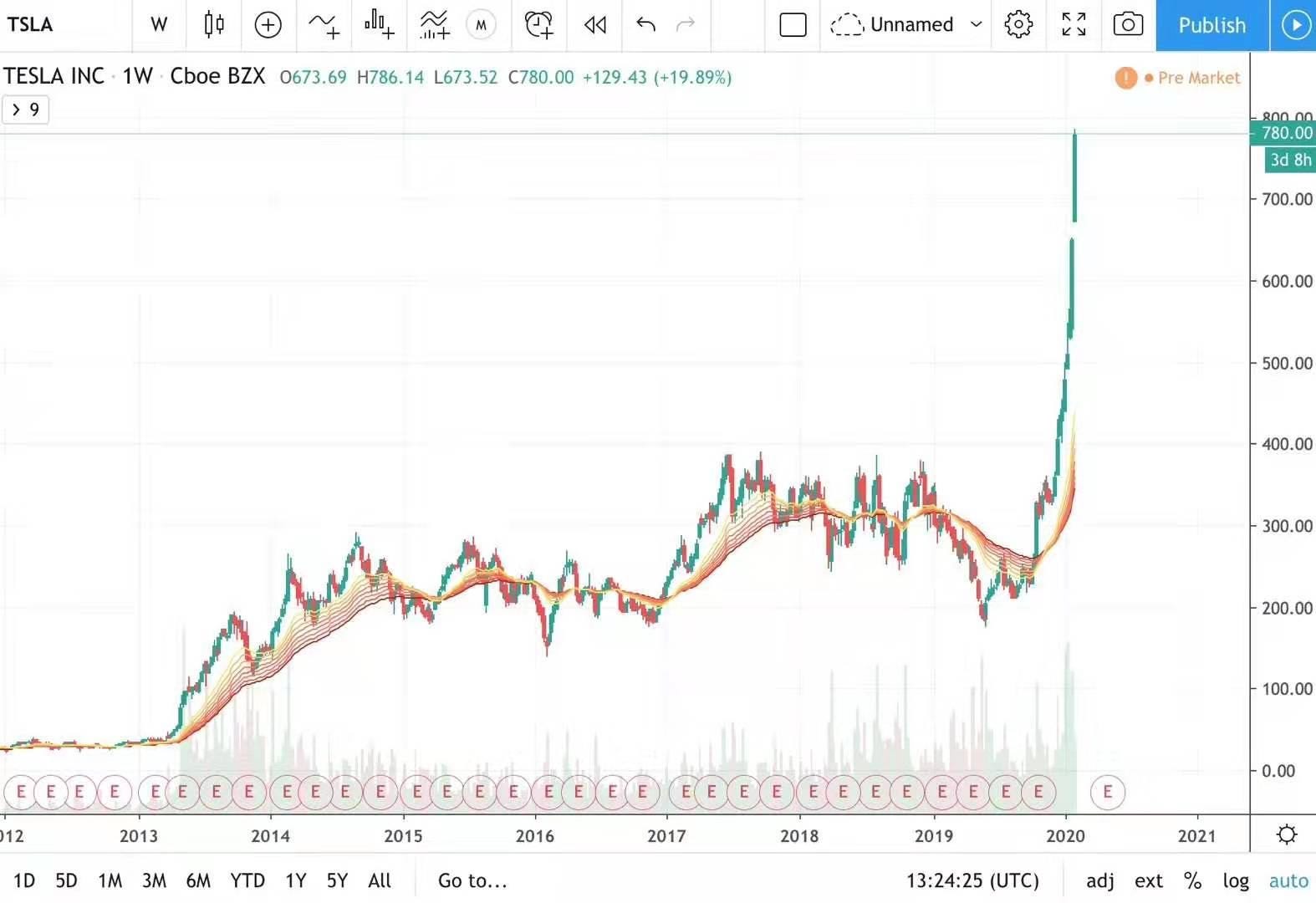The width and height of the screenshot is (1316, 903).
Task: Select the 6M time range
Action: pyautogui.click(x=198, y=880)
